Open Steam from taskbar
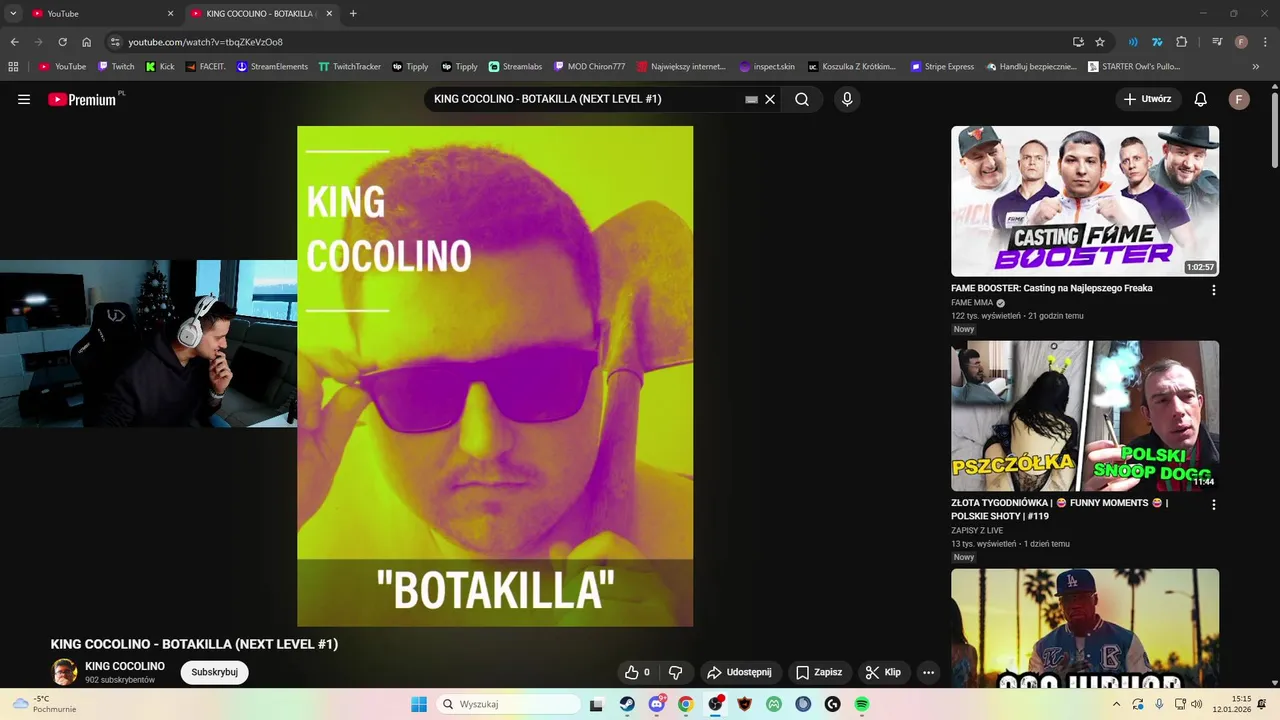The width and height of the screenshot is (1280, 720). pos(627,704)
